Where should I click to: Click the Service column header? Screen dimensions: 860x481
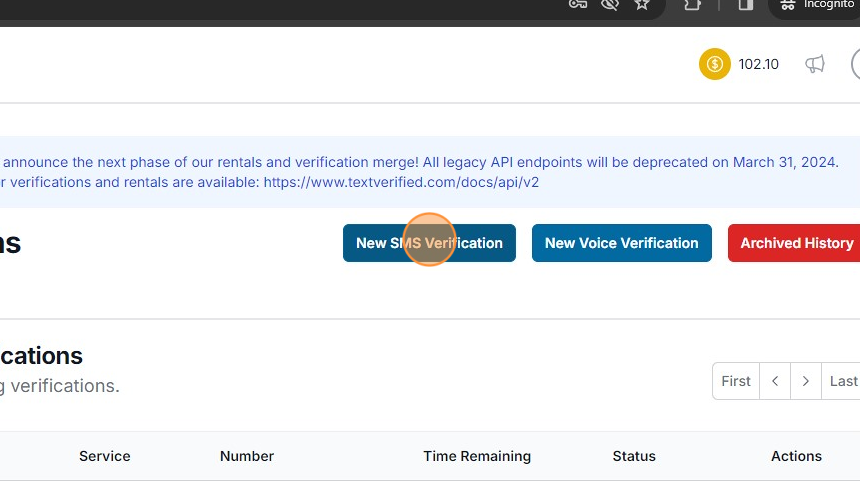click(x=105, y=456)
